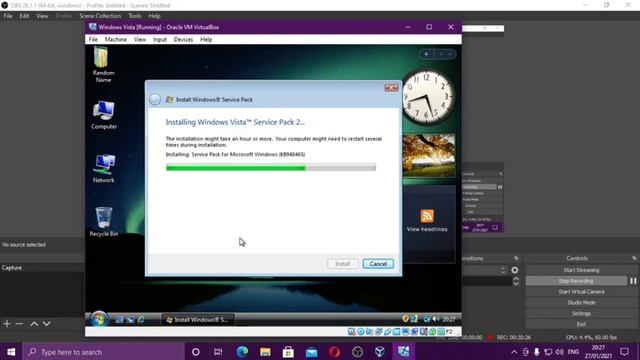Remove source with the minus button
The height and width of the screenshot is (360, 640).
[x=19, y=324]
